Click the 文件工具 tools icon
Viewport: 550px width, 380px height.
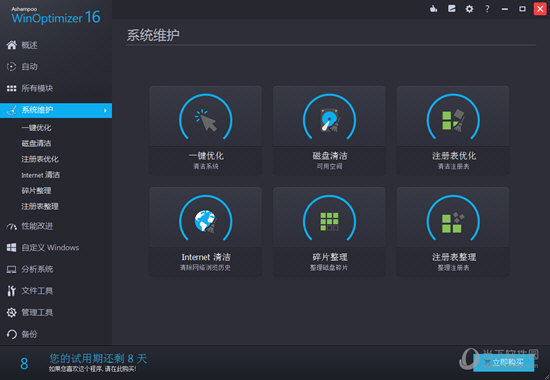coord(12,291)
